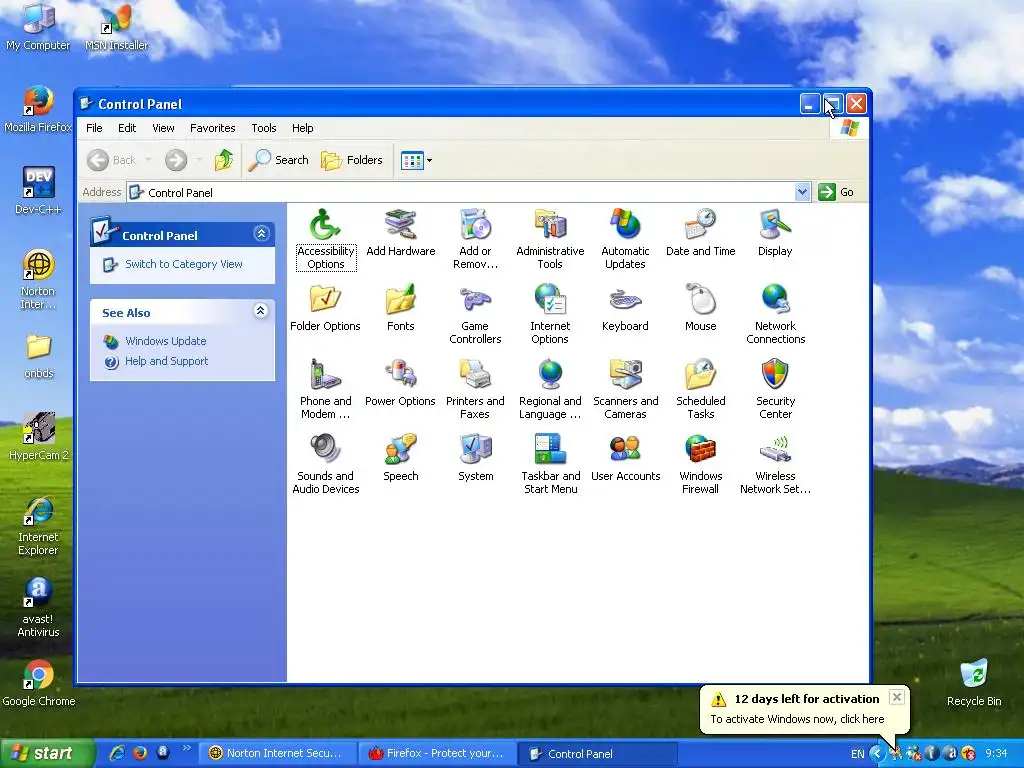Open Network Connections
Screen dimensions: 1024x768
(x=775, y=314)
